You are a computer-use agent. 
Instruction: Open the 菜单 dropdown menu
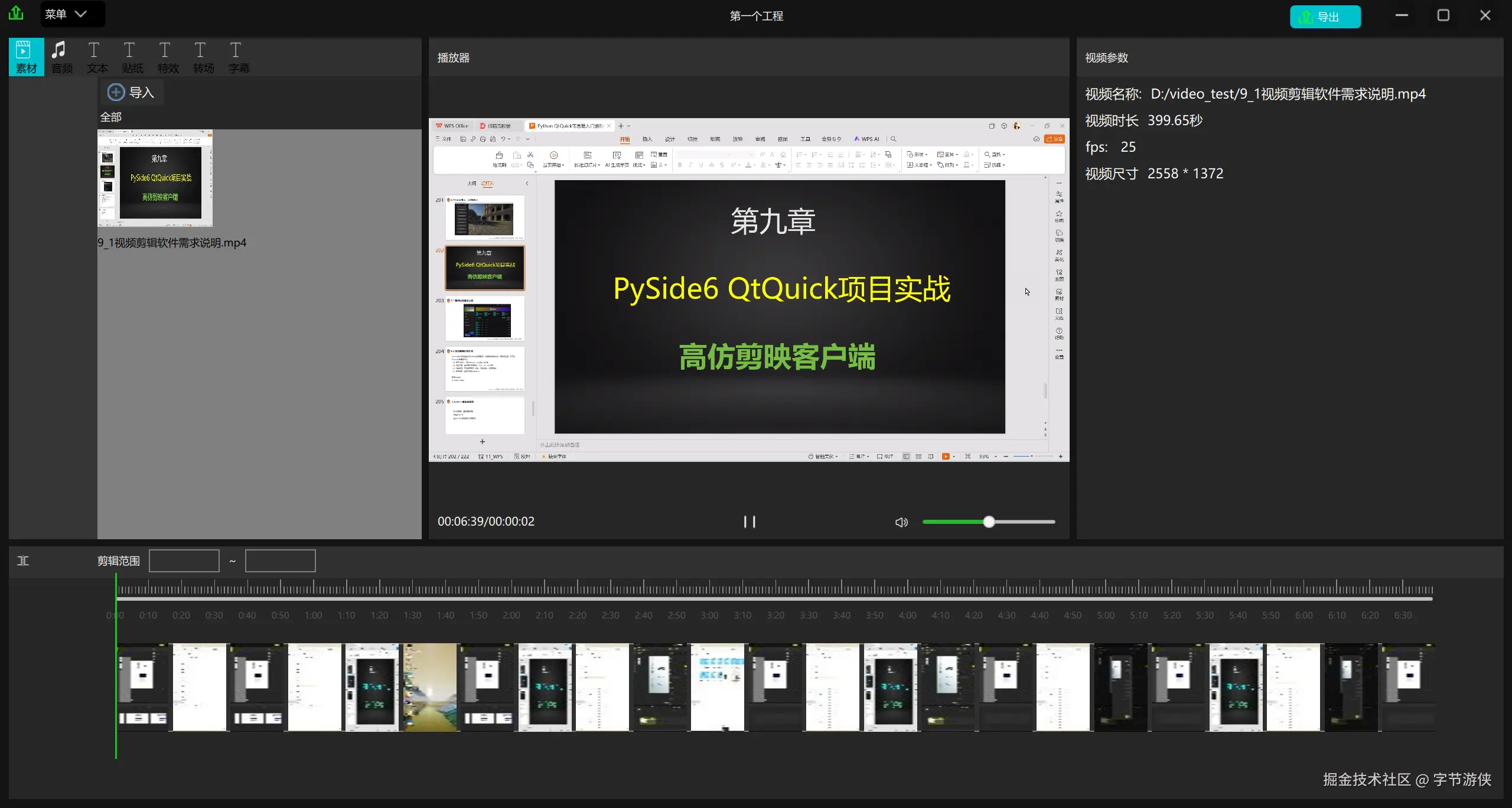pyautogui.click(x=71, y=14)
